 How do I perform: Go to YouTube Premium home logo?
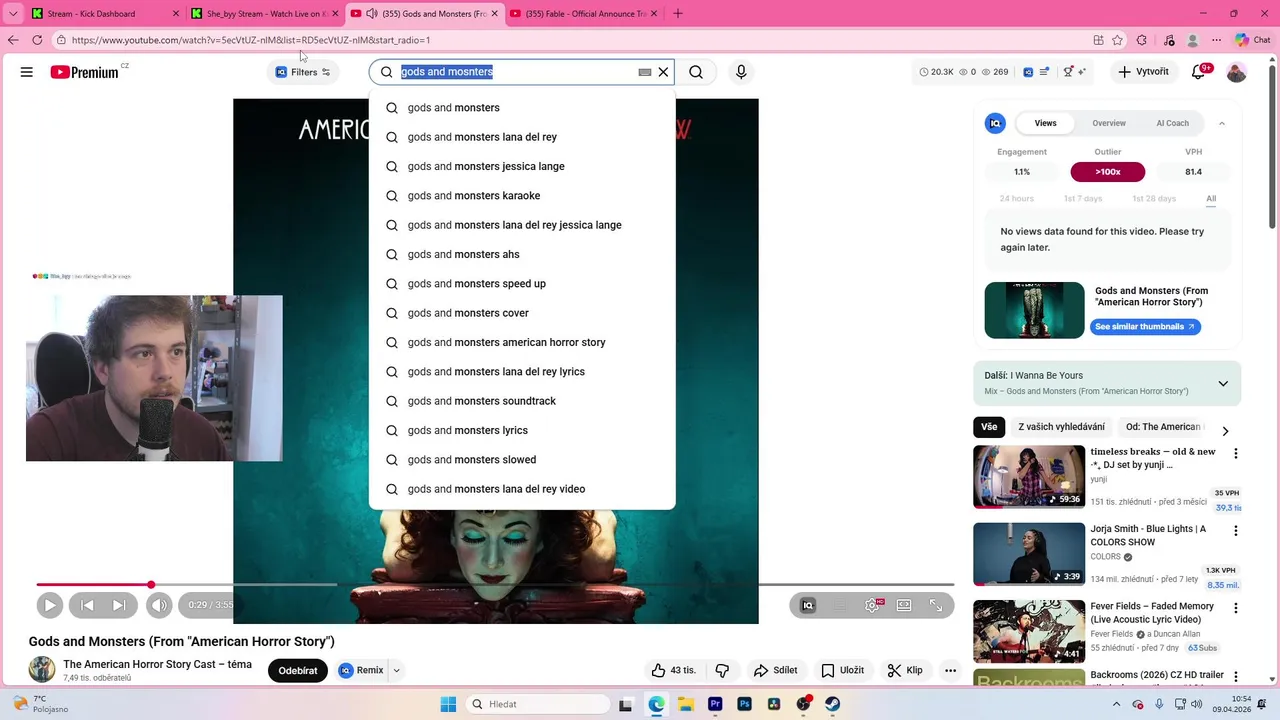pyautogui.click(x=85, y=72)
